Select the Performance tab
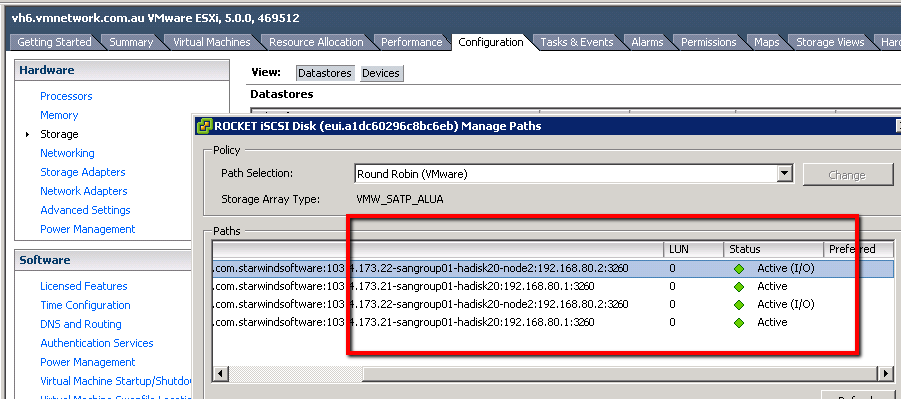The width and height of the screenshot is (901, 399). point(411,42)
